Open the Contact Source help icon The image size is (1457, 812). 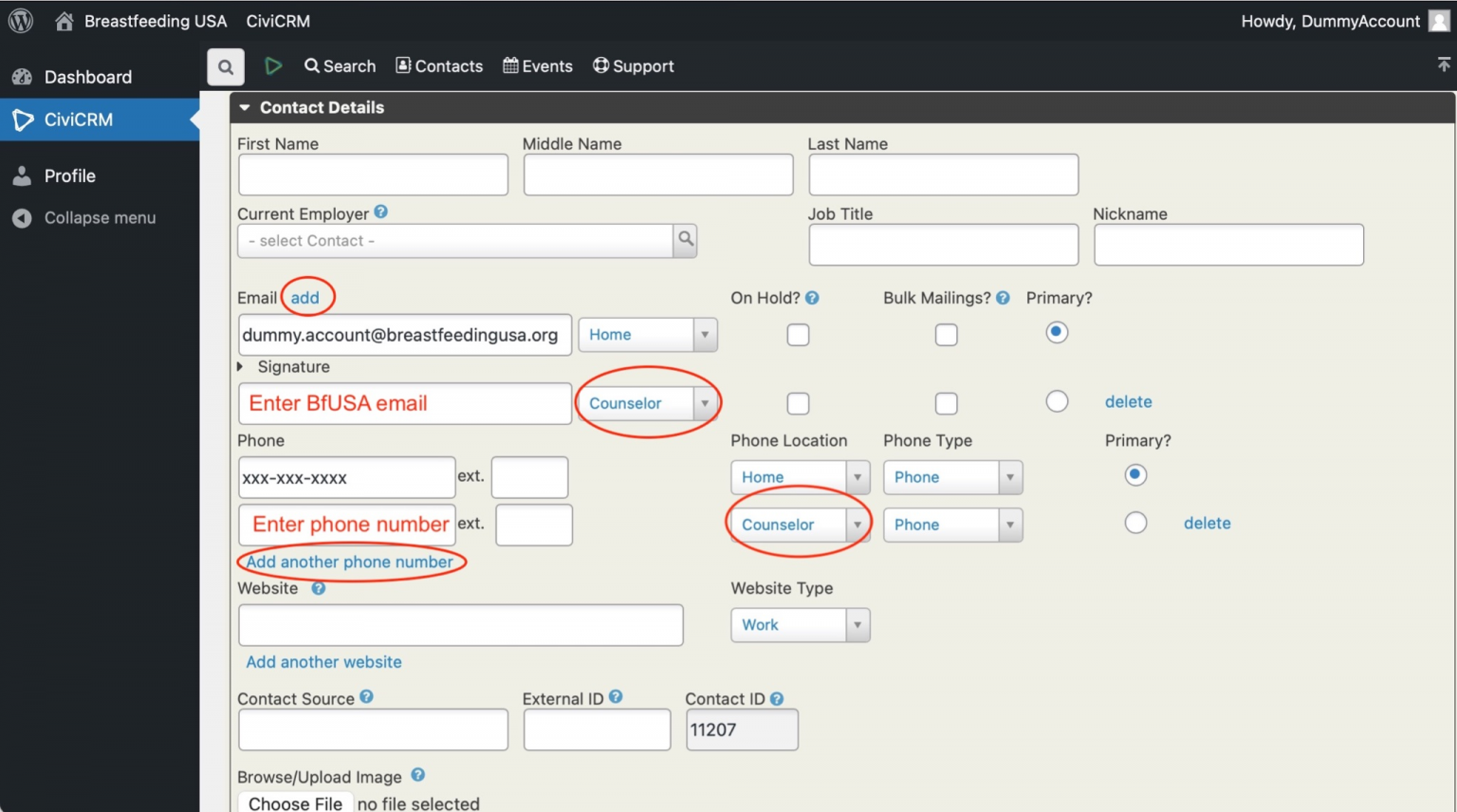pos(366,696)
